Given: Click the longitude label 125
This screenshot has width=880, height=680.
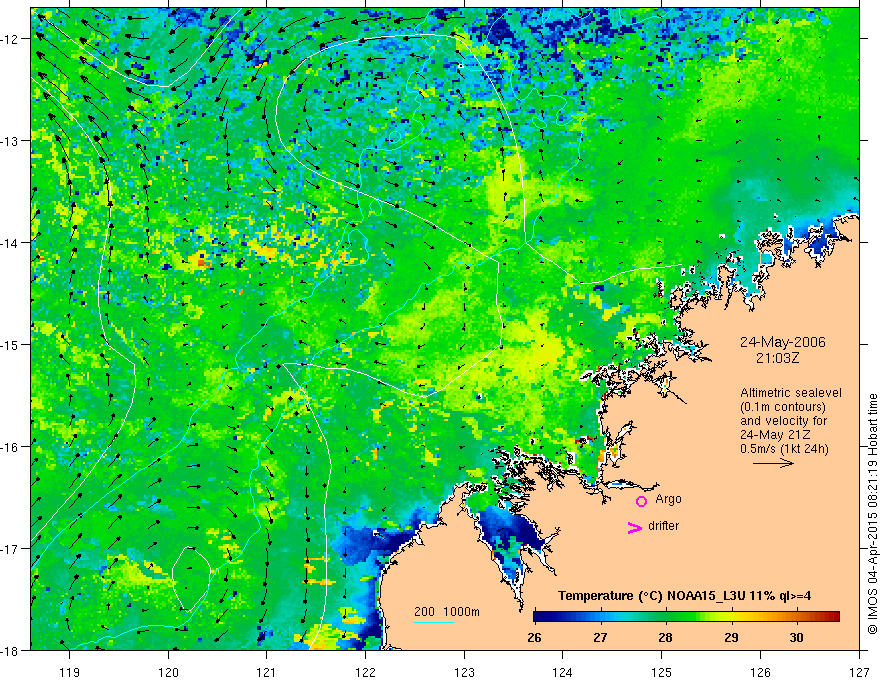Looking at the screenshot, I should pos(662,672).
